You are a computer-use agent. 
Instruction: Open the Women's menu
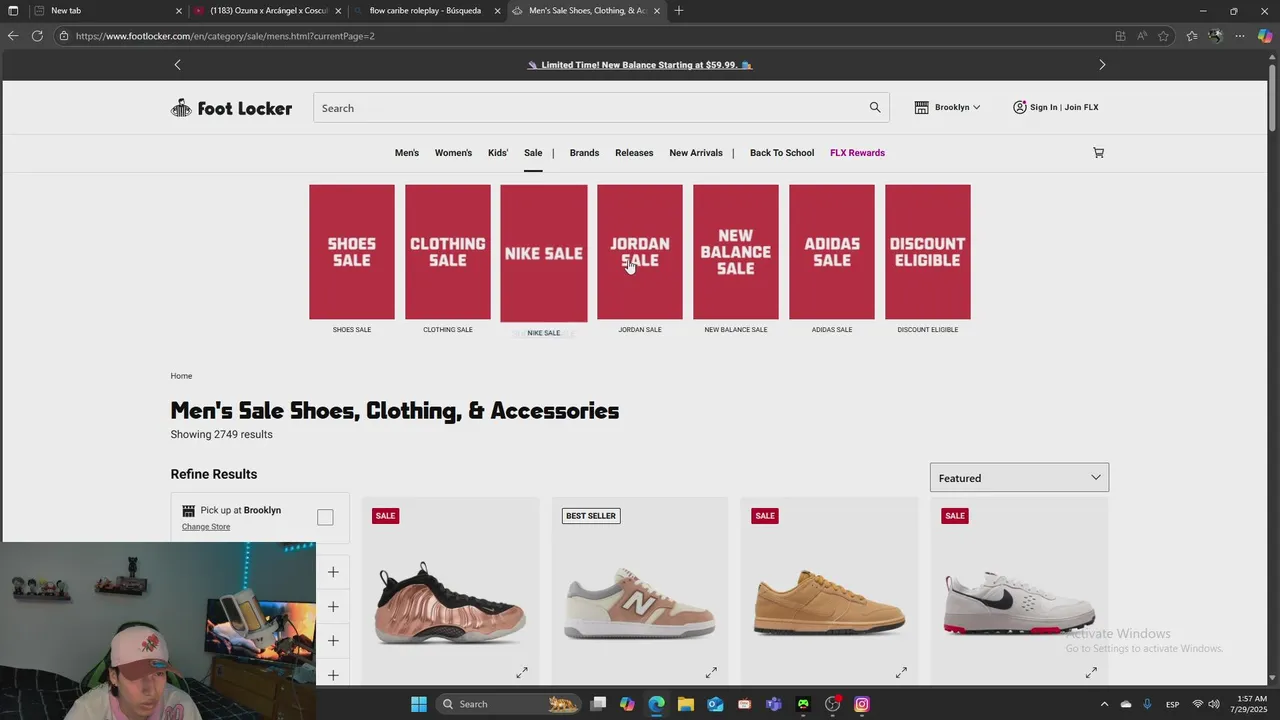click(x=453, y=153)
